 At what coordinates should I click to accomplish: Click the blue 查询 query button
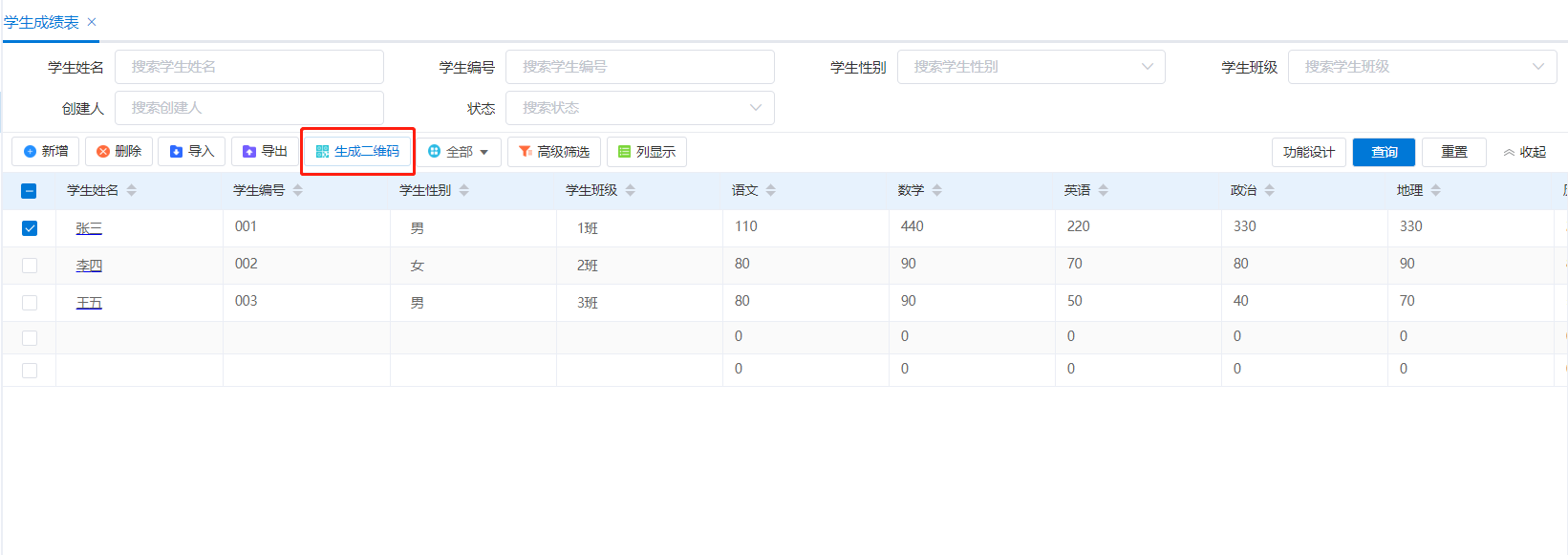1384,152
